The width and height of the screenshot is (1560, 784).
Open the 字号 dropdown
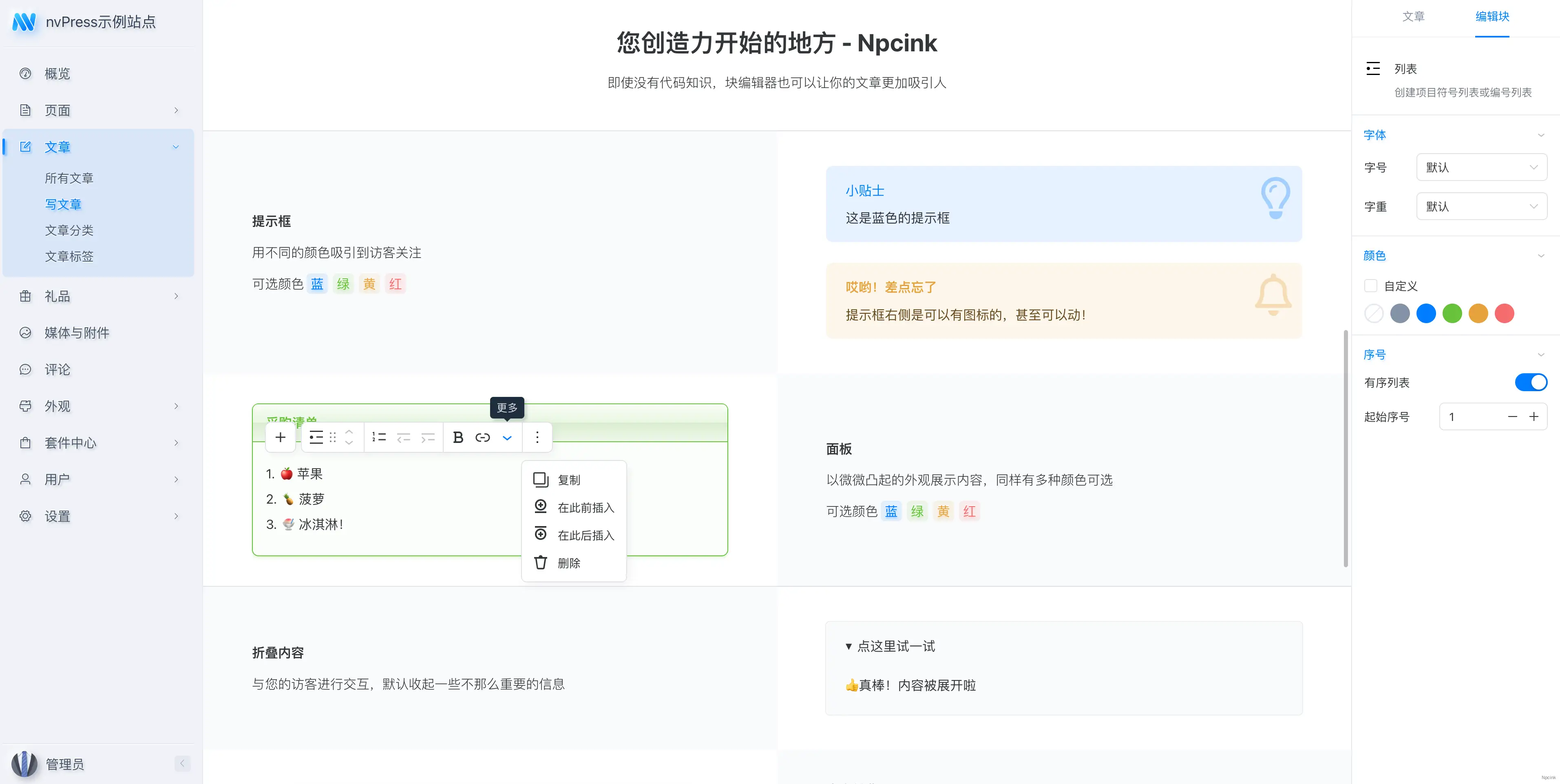pyautogui.click(x=1481, y=167)
